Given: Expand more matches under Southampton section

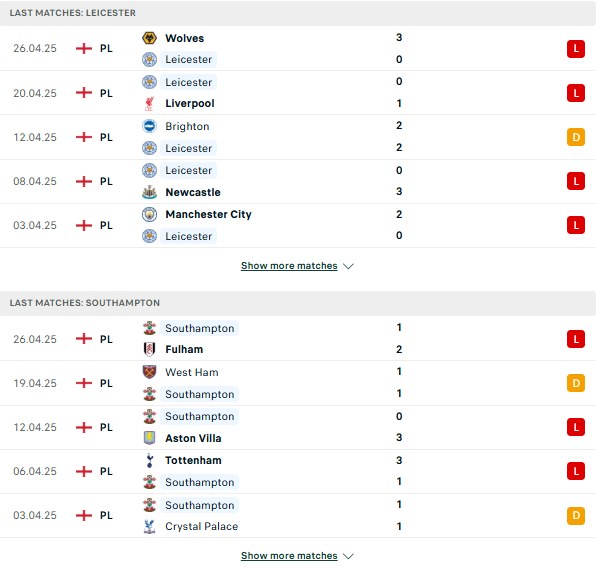Looking at the screenshot, I should pos(289,556).
